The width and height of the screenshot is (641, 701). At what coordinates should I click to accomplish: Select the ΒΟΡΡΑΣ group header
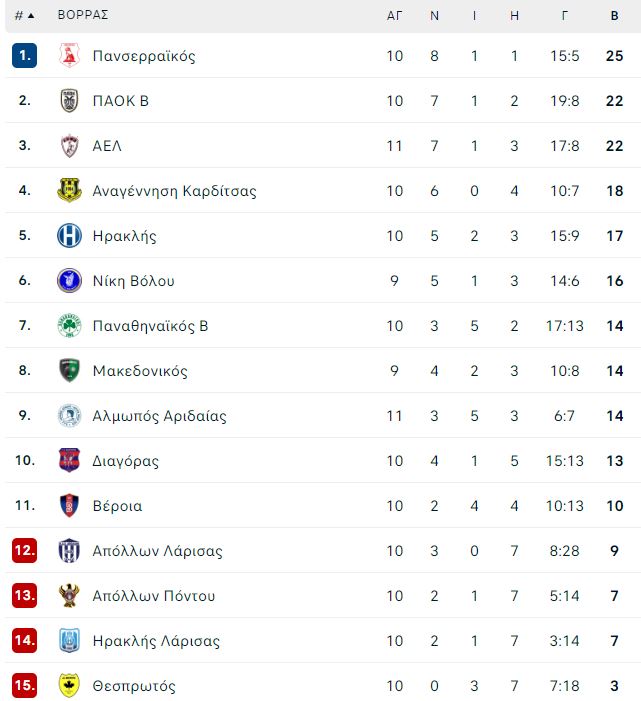pyautogui.click(x=83, y=15)
